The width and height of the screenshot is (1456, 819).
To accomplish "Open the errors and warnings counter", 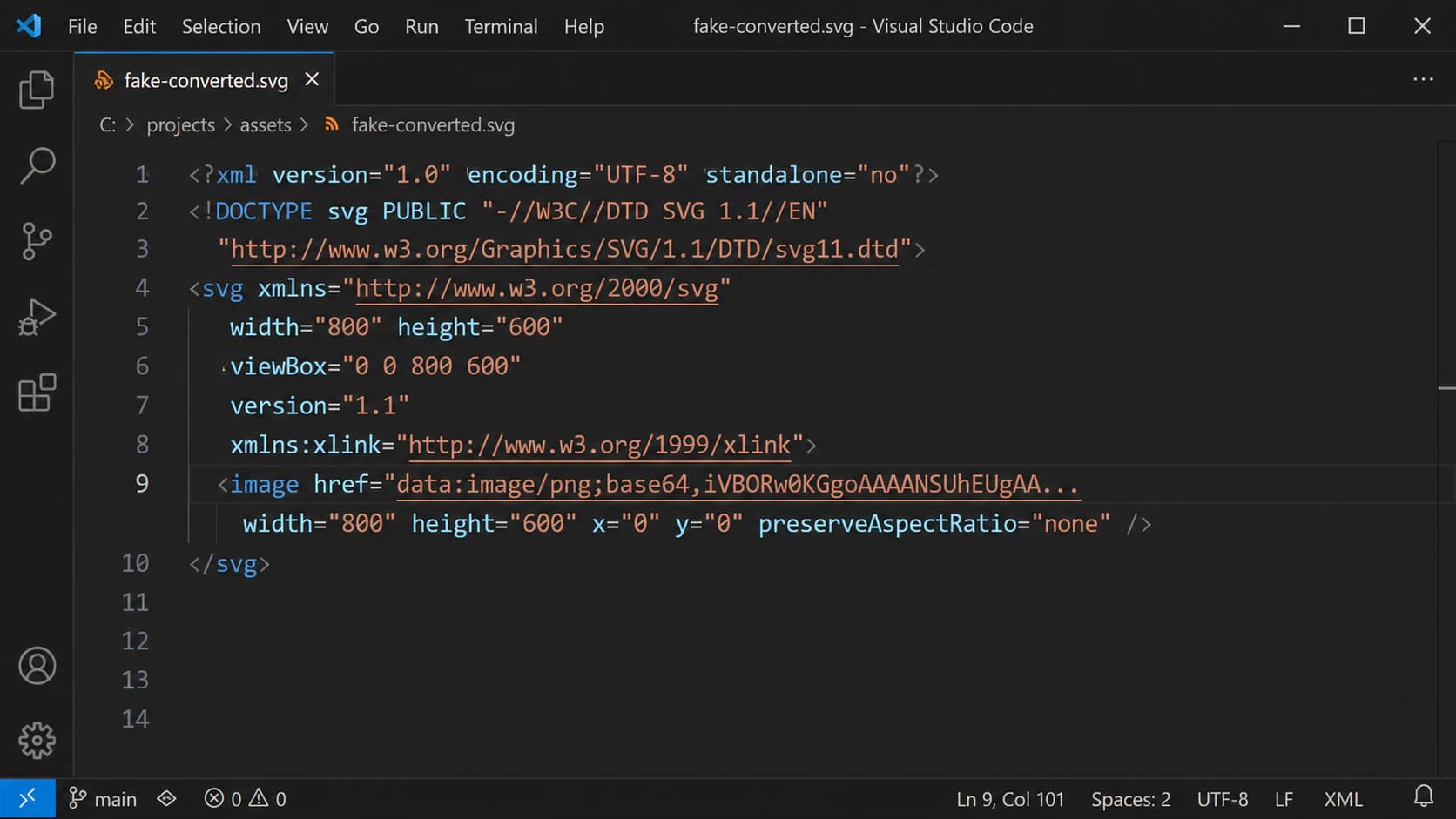I will pyautogui.click(x=245, y=798).
